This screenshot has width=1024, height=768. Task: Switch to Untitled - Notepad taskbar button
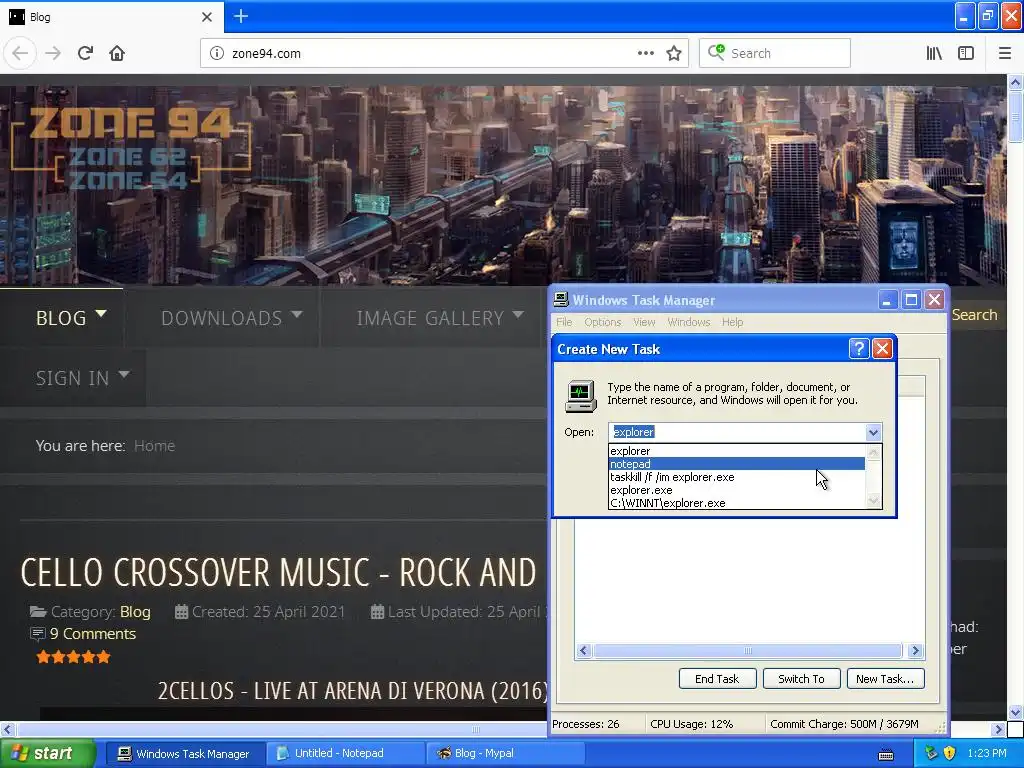coord(345,753)
